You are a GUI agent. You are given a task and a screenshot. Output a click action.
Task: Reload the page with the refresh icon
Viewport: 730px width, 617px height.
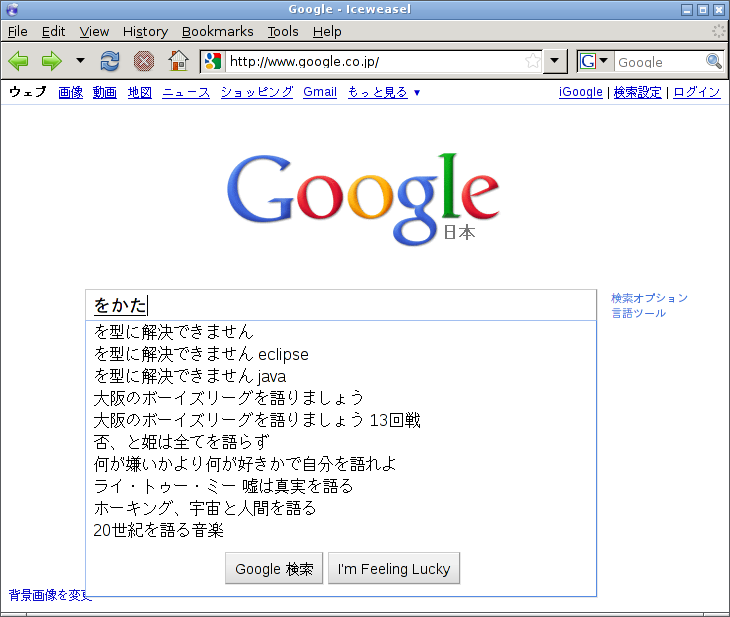point(110,61)
